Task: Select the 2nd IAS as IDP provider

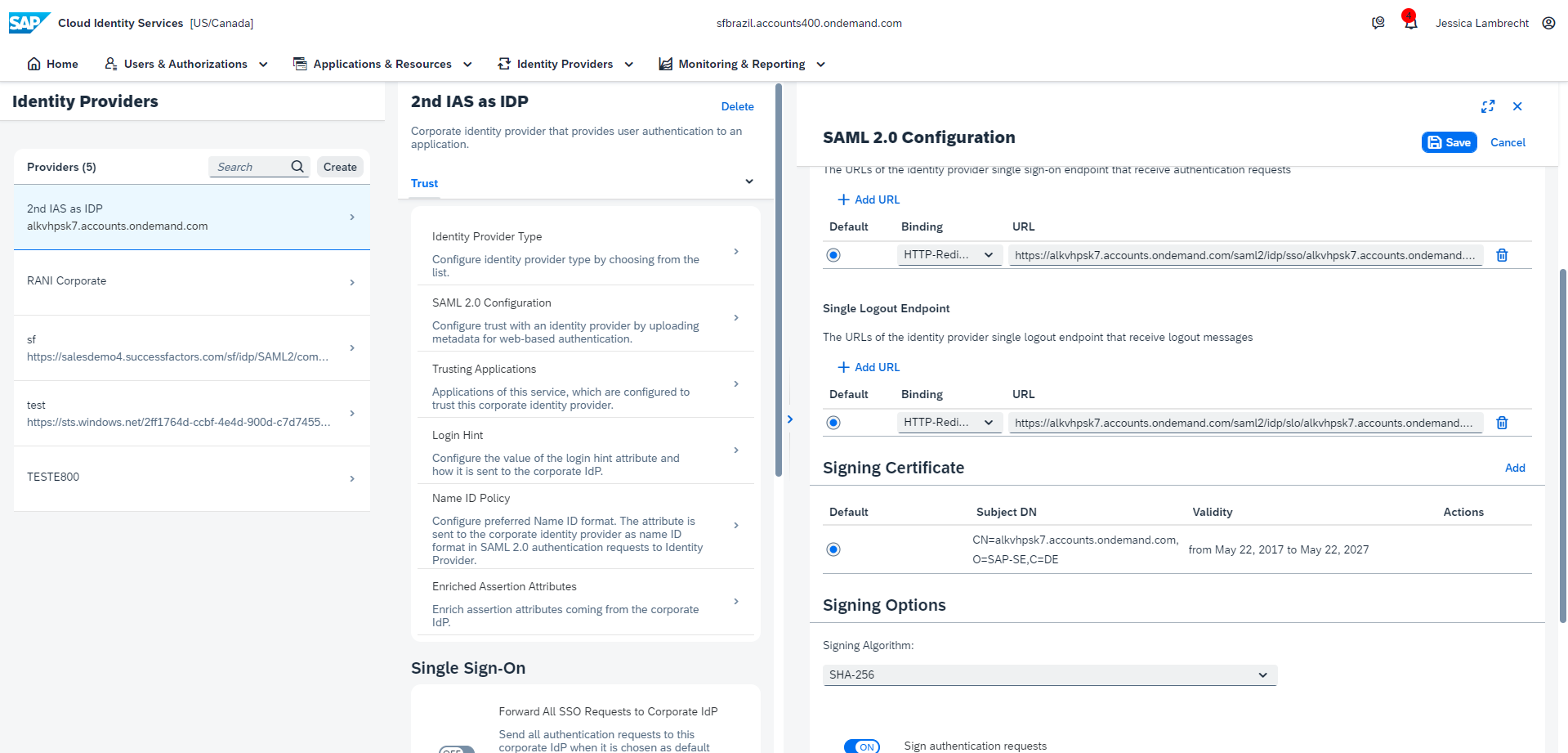Action: 192,217
